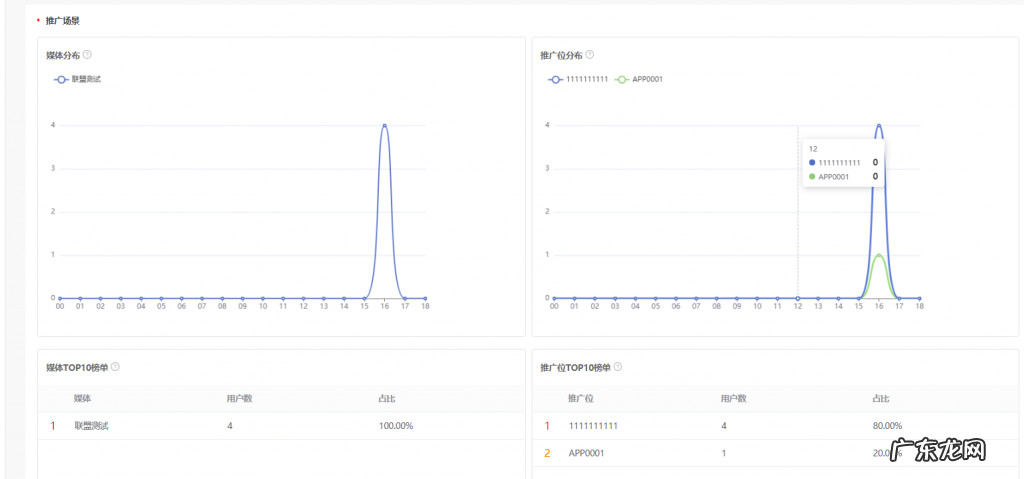Click the hour 12 data point in 推广位分布 chart
The width and height of the screenshot is (1024, 479).
pyautogui.click(x=797, y=298)
